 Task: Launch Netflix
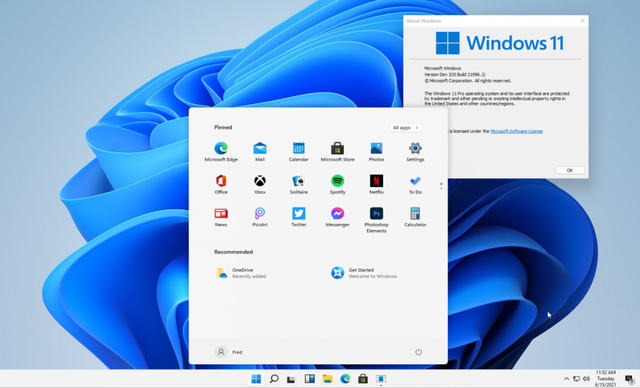pos(376,184)
